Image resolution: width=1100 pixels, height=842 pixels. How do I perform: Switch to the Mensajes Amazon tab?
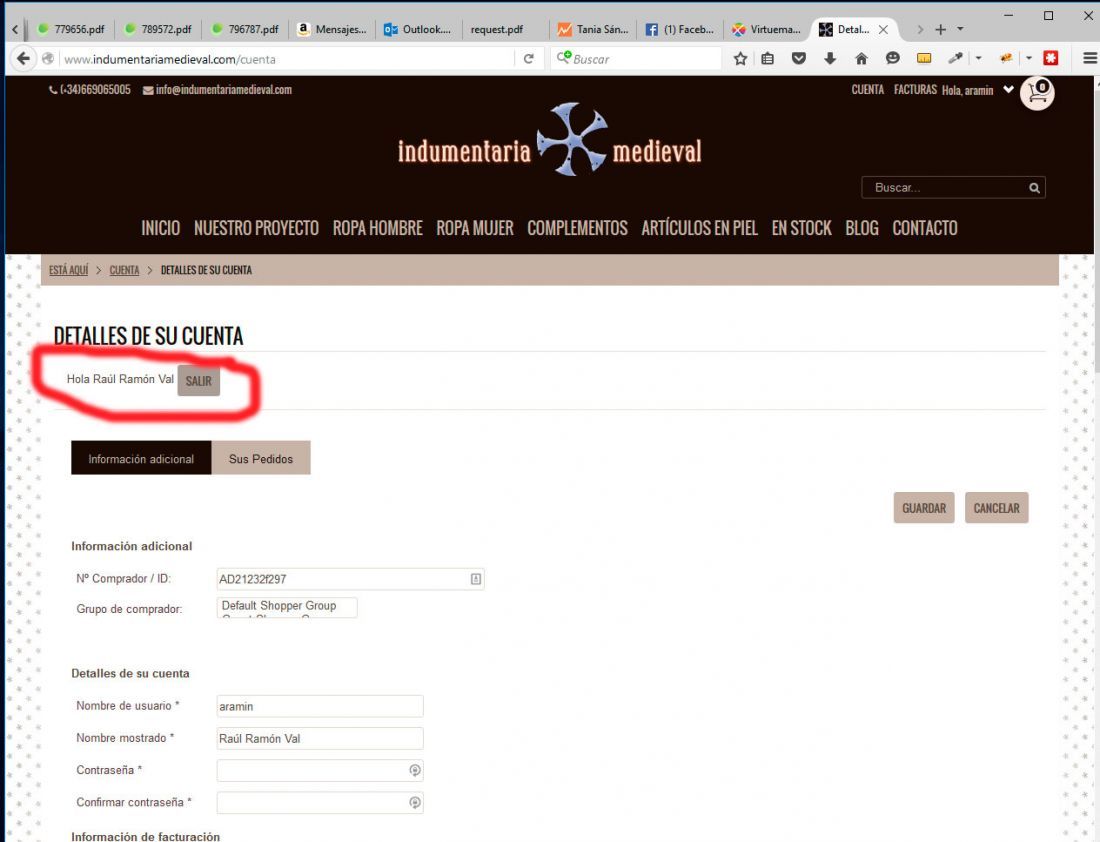[332, 29]
